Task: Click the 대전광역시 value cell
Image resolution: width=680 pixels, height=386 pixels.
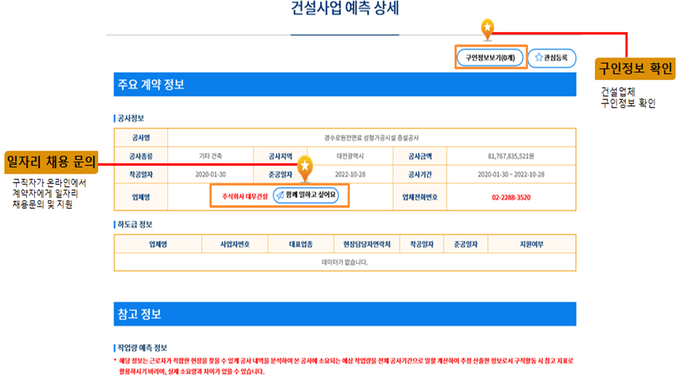Action: (350, 156)
